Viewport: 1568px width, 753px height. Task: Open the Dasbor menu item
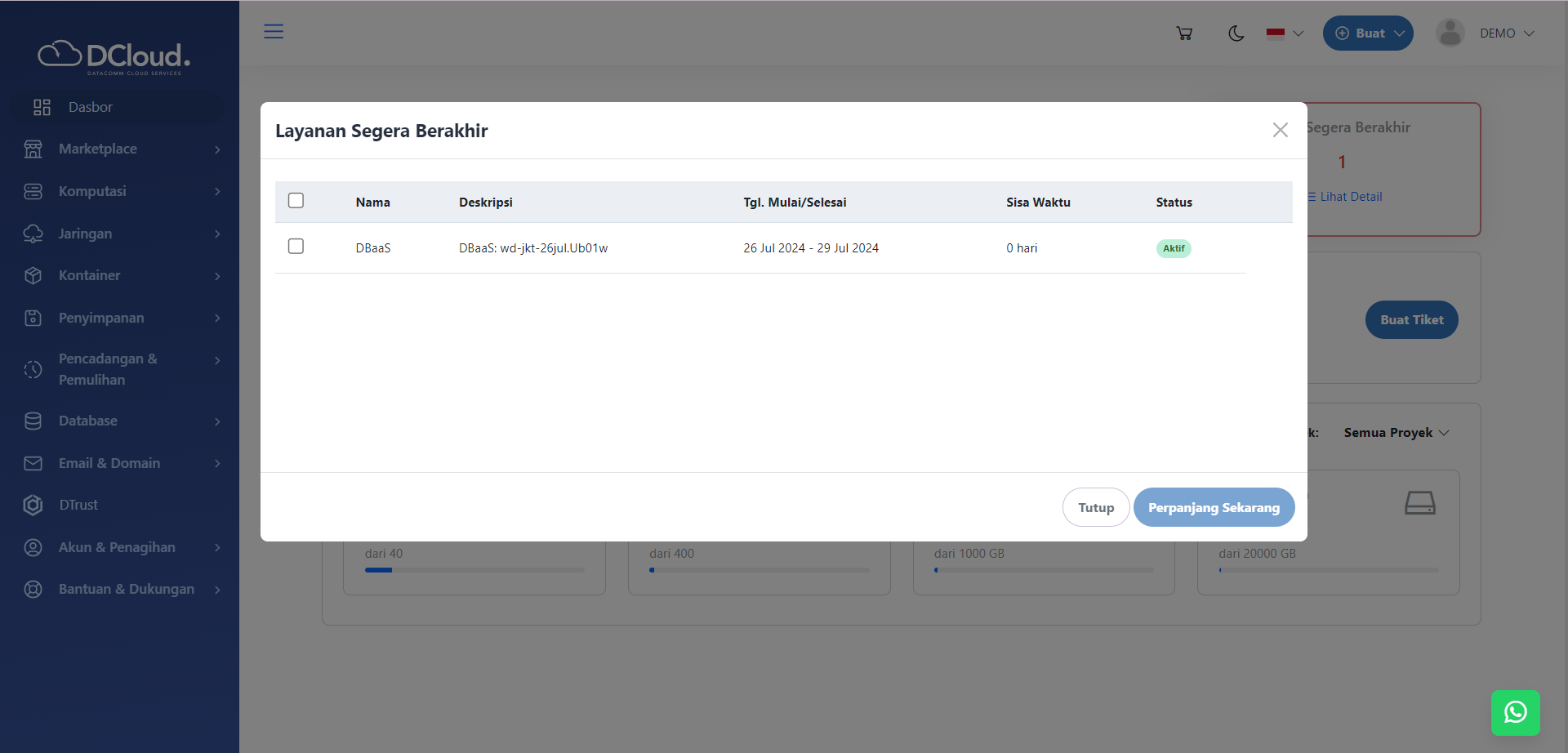coord(90,107)
